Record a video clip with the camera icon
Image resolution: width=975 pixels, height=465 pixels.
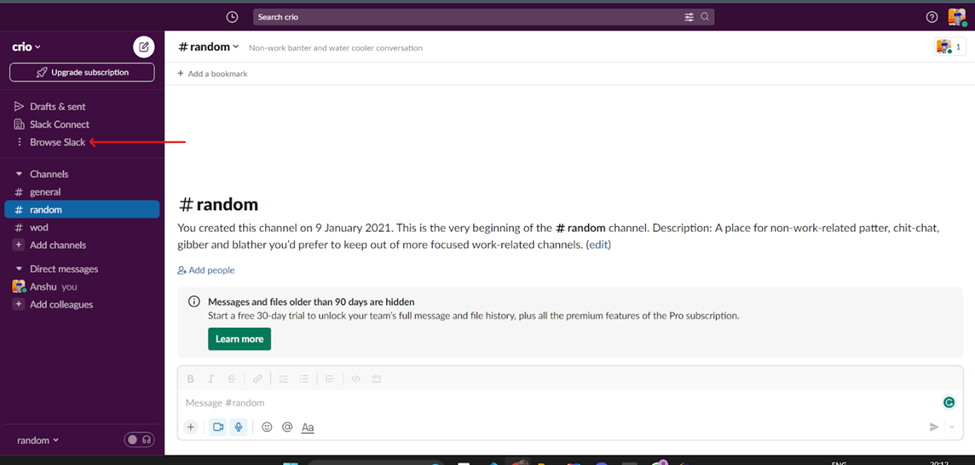(218, 427)
